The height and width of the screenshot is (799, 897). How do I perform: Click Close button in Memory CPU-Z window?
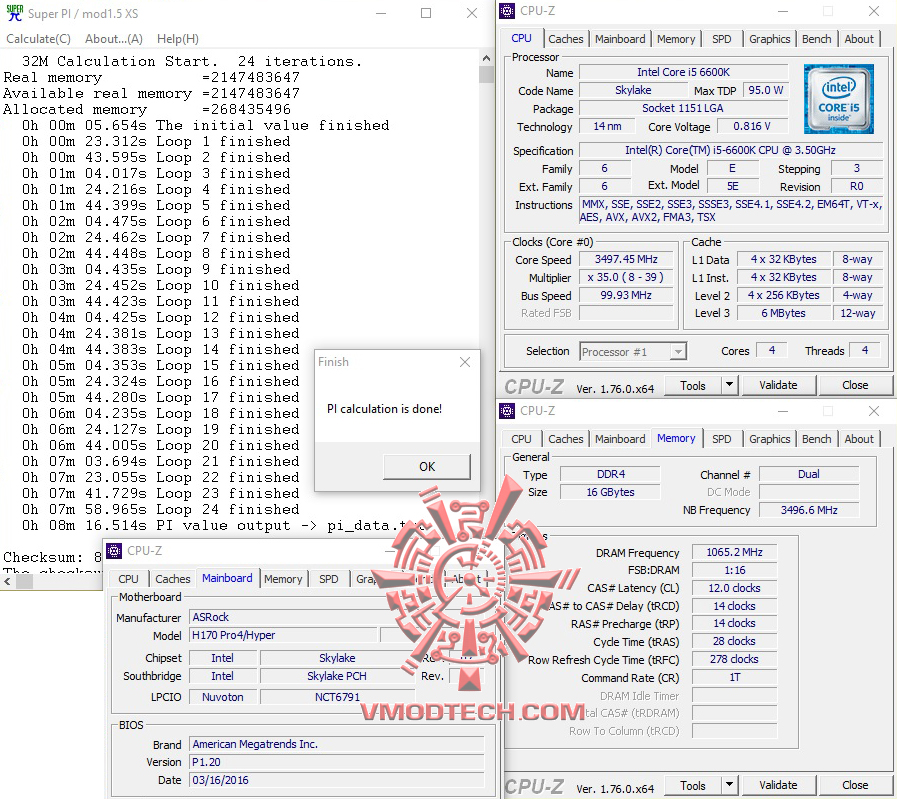[855, 785]
